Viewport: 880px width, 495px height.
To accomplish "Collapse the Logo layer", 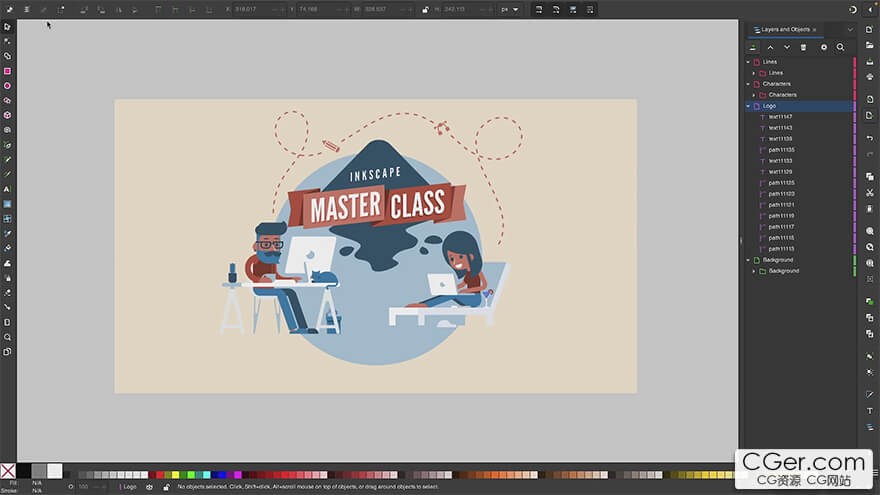I will pyautogui.click(x=748, y=106).
